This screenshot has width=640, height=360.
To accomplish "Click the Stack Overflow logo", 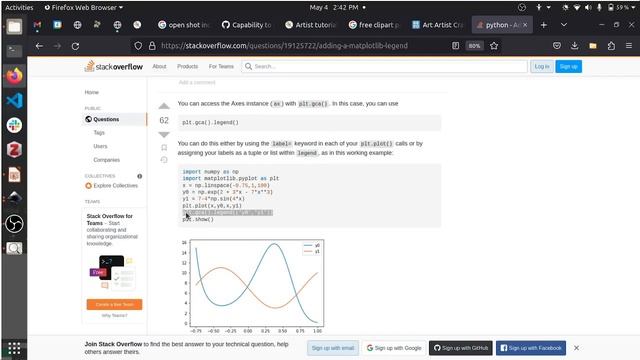I will click(x=113, y=67).
